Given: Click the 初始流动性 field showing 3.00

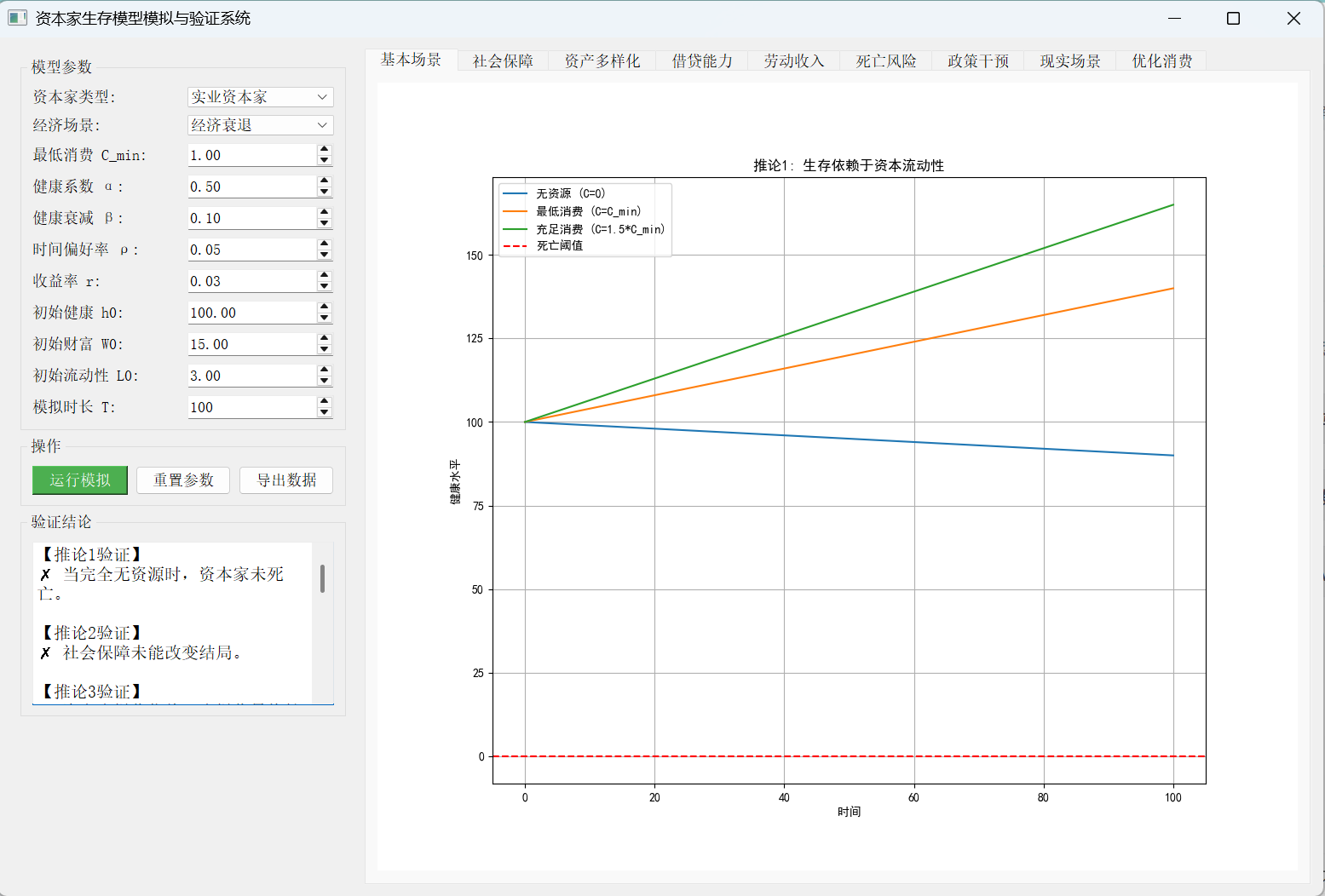Looking at the screenshot, I should pos(252,376).
